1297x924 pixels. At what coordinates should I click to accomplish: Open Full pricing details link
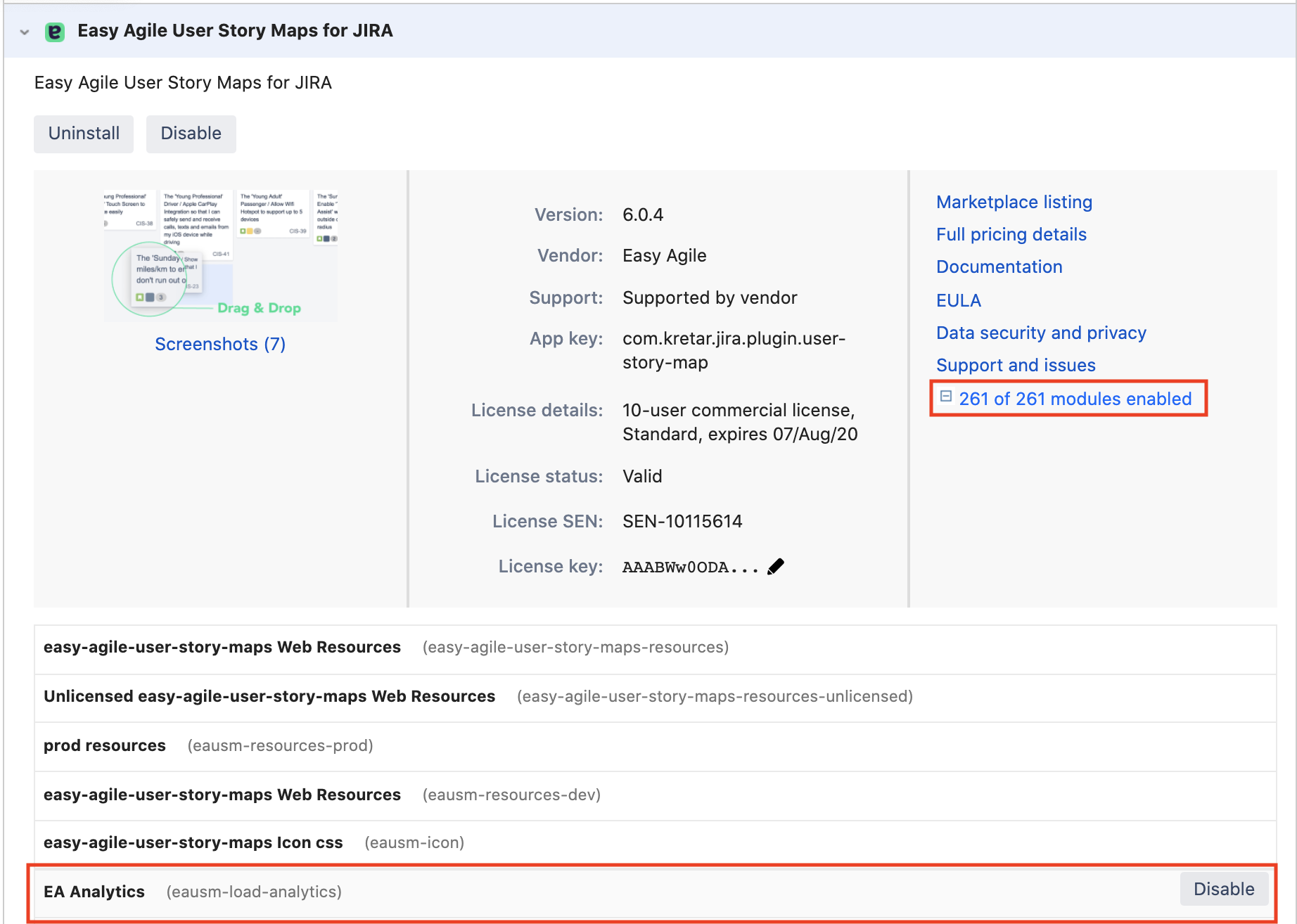click(x=1011, y=235)
